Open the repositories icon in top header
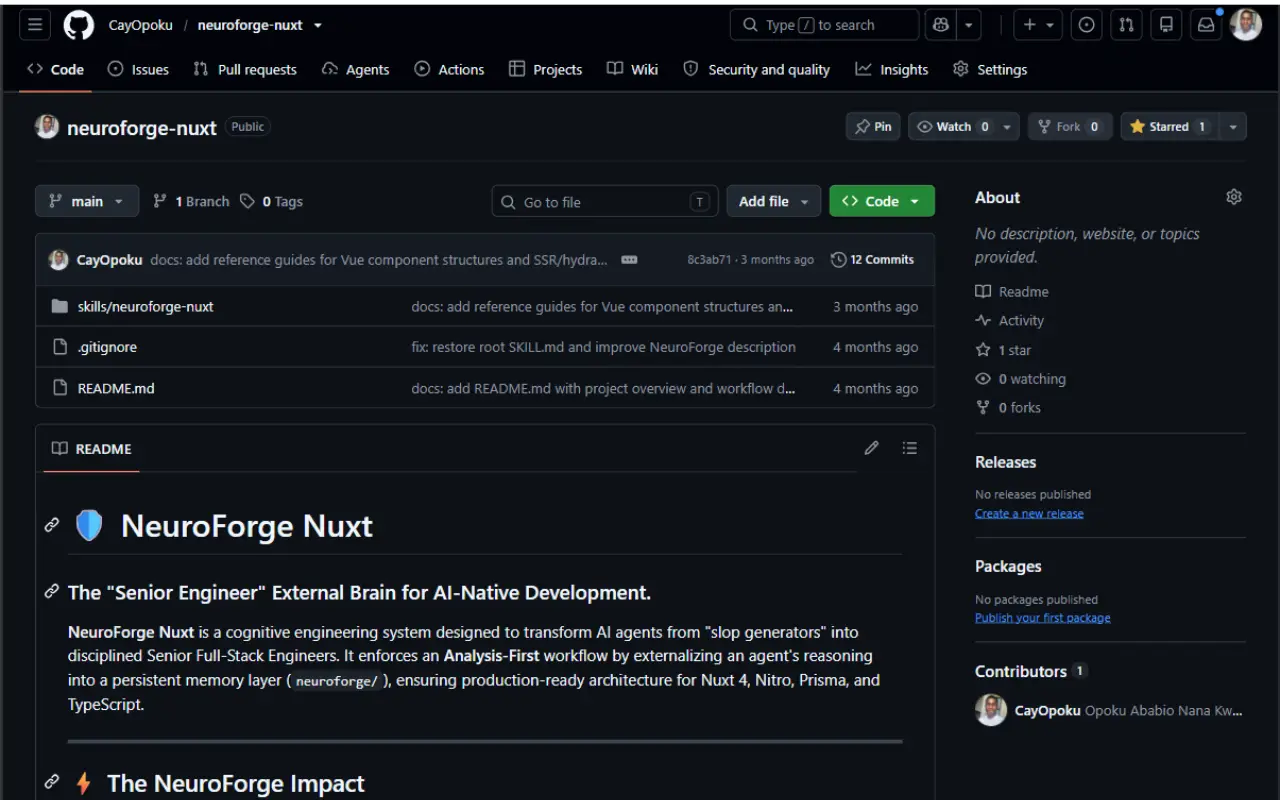This screenshot has height=800, width=1280. coord(1166,25)
